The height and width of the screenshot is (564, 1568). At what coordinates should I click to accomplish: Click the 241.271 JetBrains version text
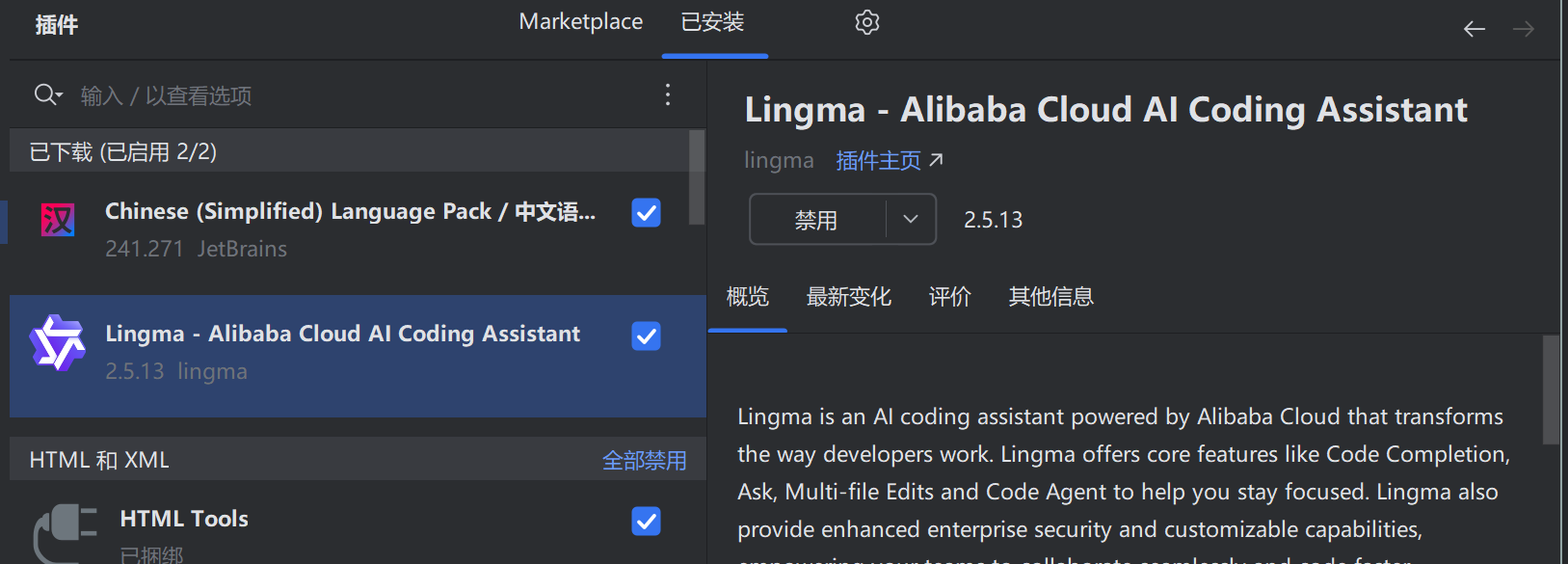[x=196, y=249]
